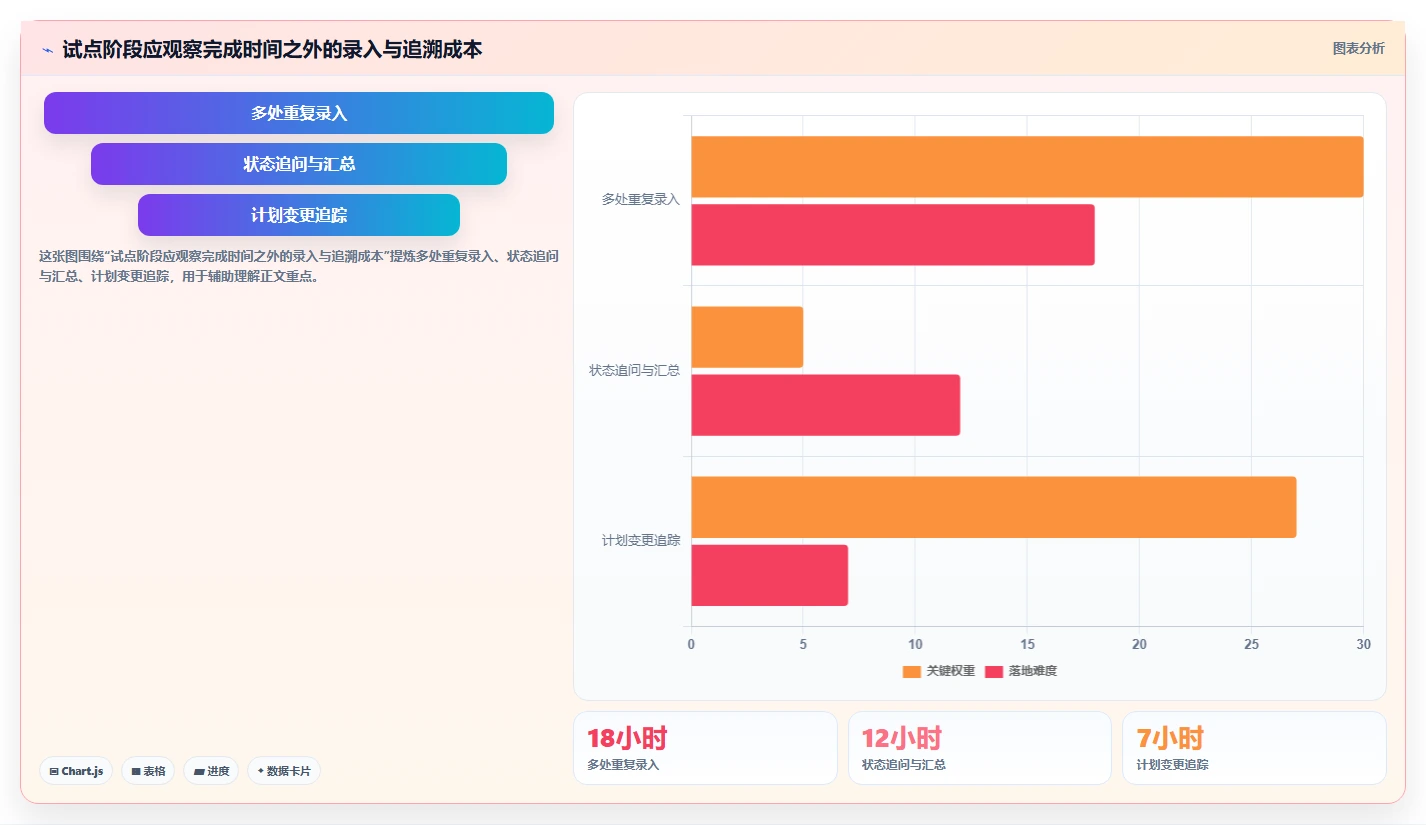Click the red bar for 计划变更追踪

(x=769, y=575)
